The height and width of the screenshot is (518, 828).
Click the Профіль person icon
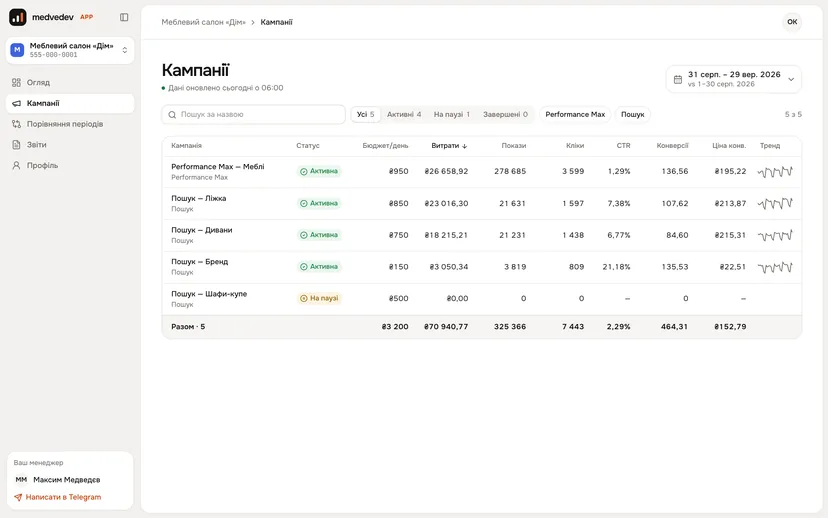tap(16, 165)
